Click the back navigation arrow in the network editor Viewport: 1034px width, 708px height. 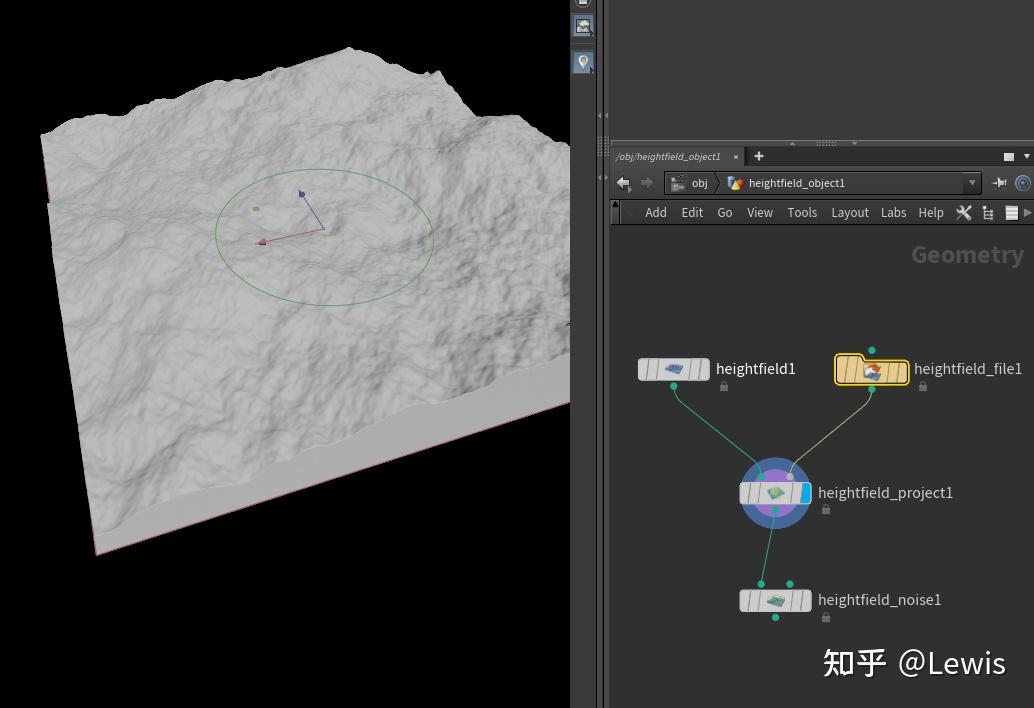coord(622,183)
